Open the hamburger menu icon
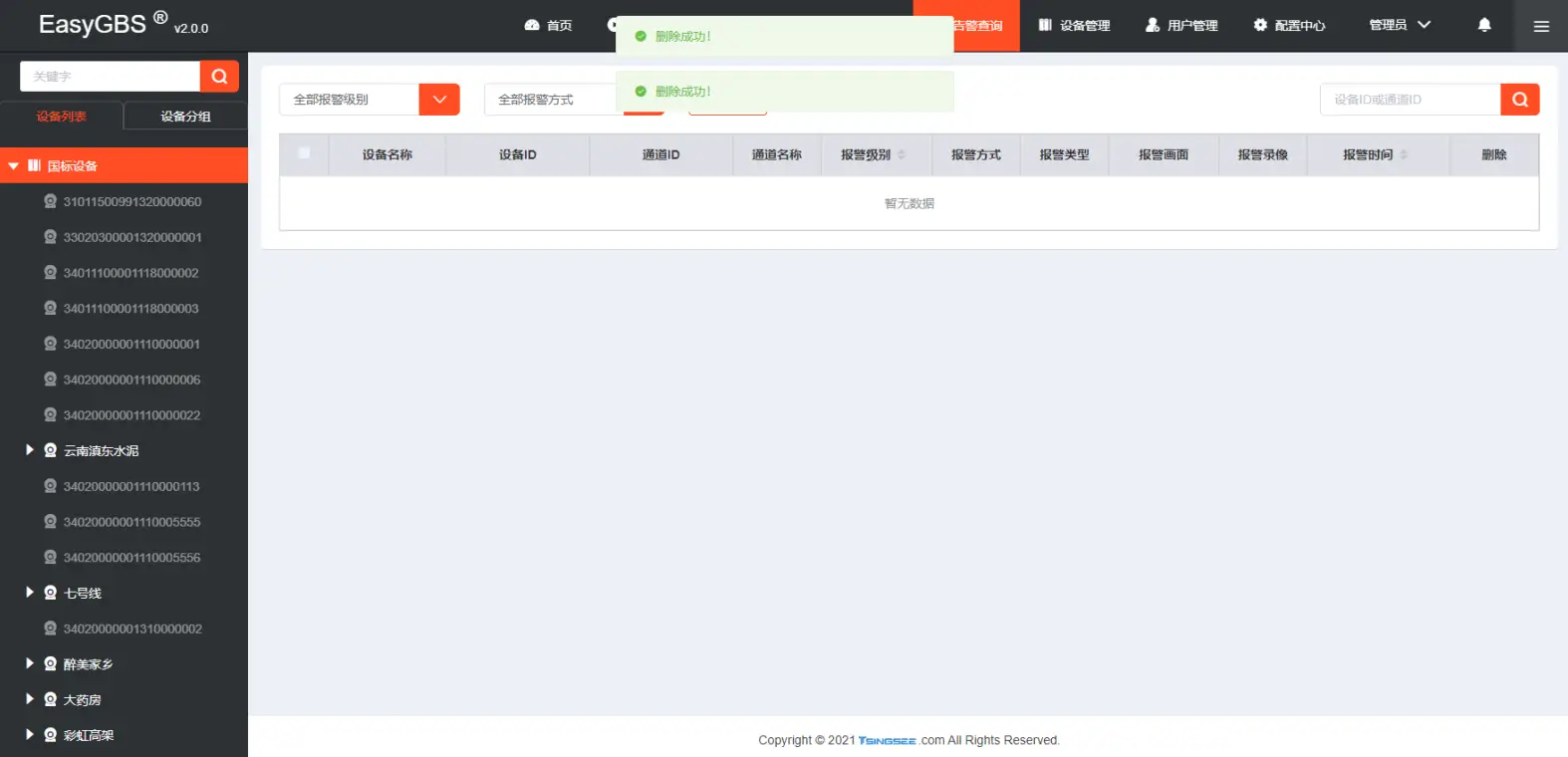Screen dimensions: 1568x757 click(x=1541, y=26)
